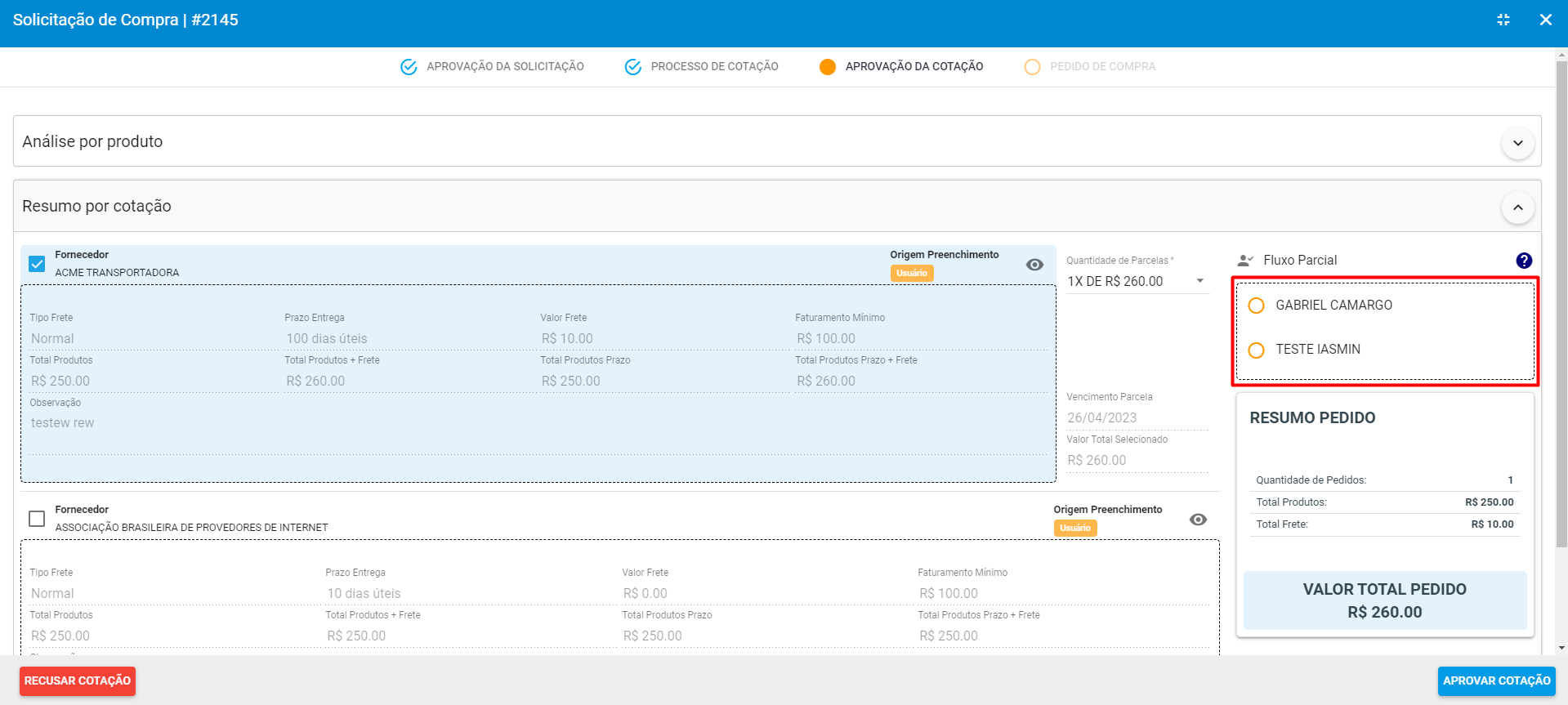Select the TESTE IASMIN radio option
This screenshot has width=1568, height=705.
point(1257,350)
